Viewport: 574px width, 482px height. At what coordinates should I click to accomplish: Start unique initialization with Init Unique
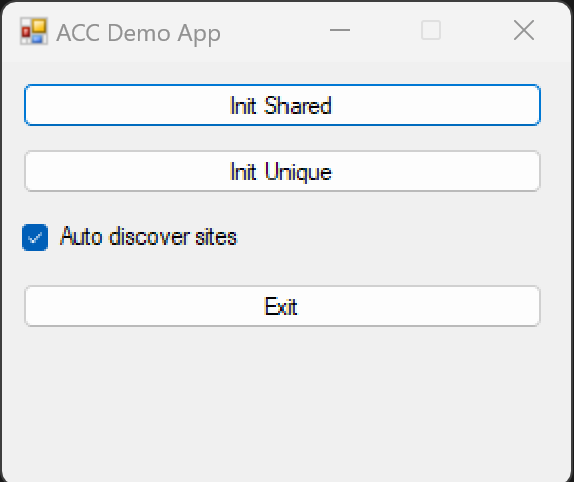[282, 171]
